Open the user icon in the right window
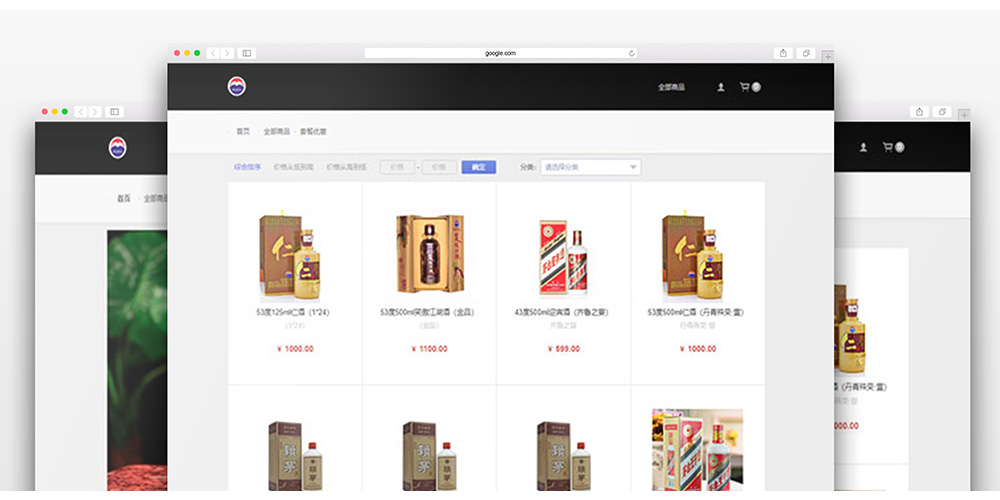This screenshot has height=500, width=1000. point(864,147)
